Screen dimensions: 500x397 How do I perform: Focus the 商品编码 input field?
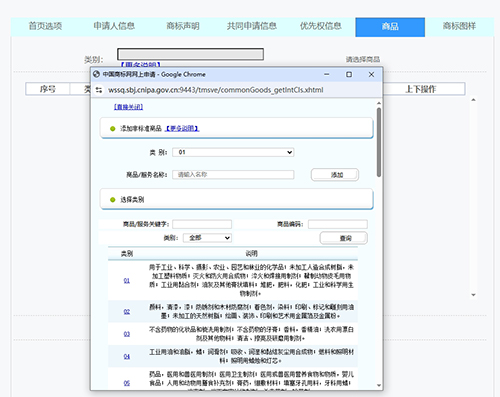[x=338, y=224]
